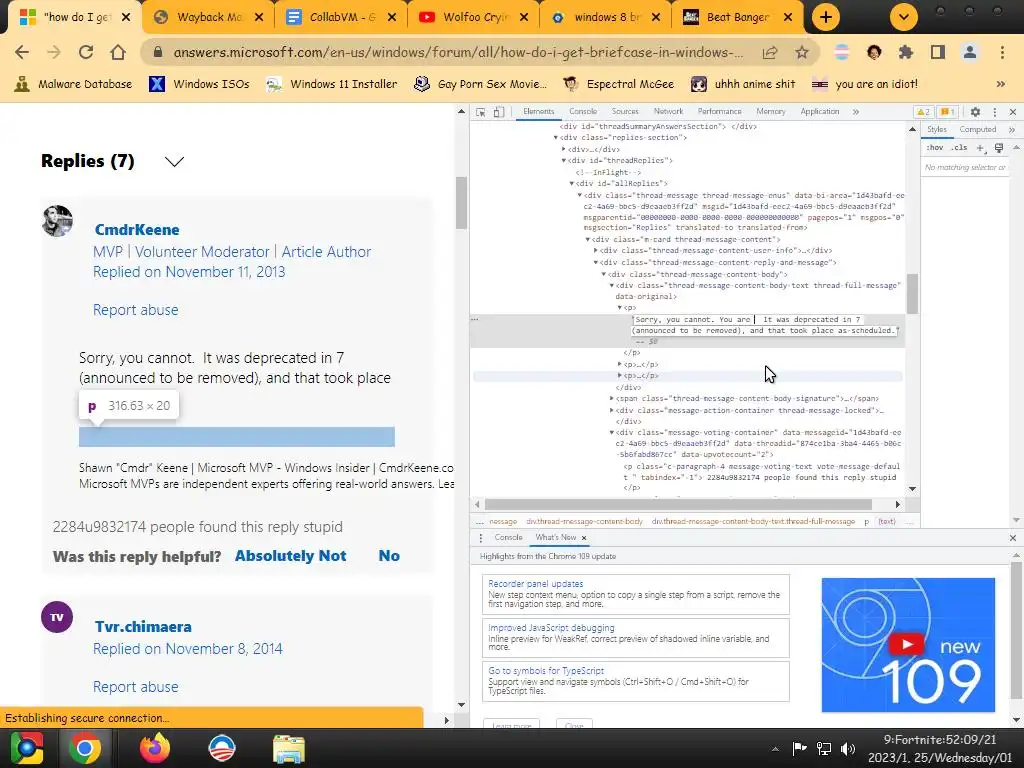Open Malware Database bookmark
This screenshot has width=1024, height=768.
(x=73, y=84)
